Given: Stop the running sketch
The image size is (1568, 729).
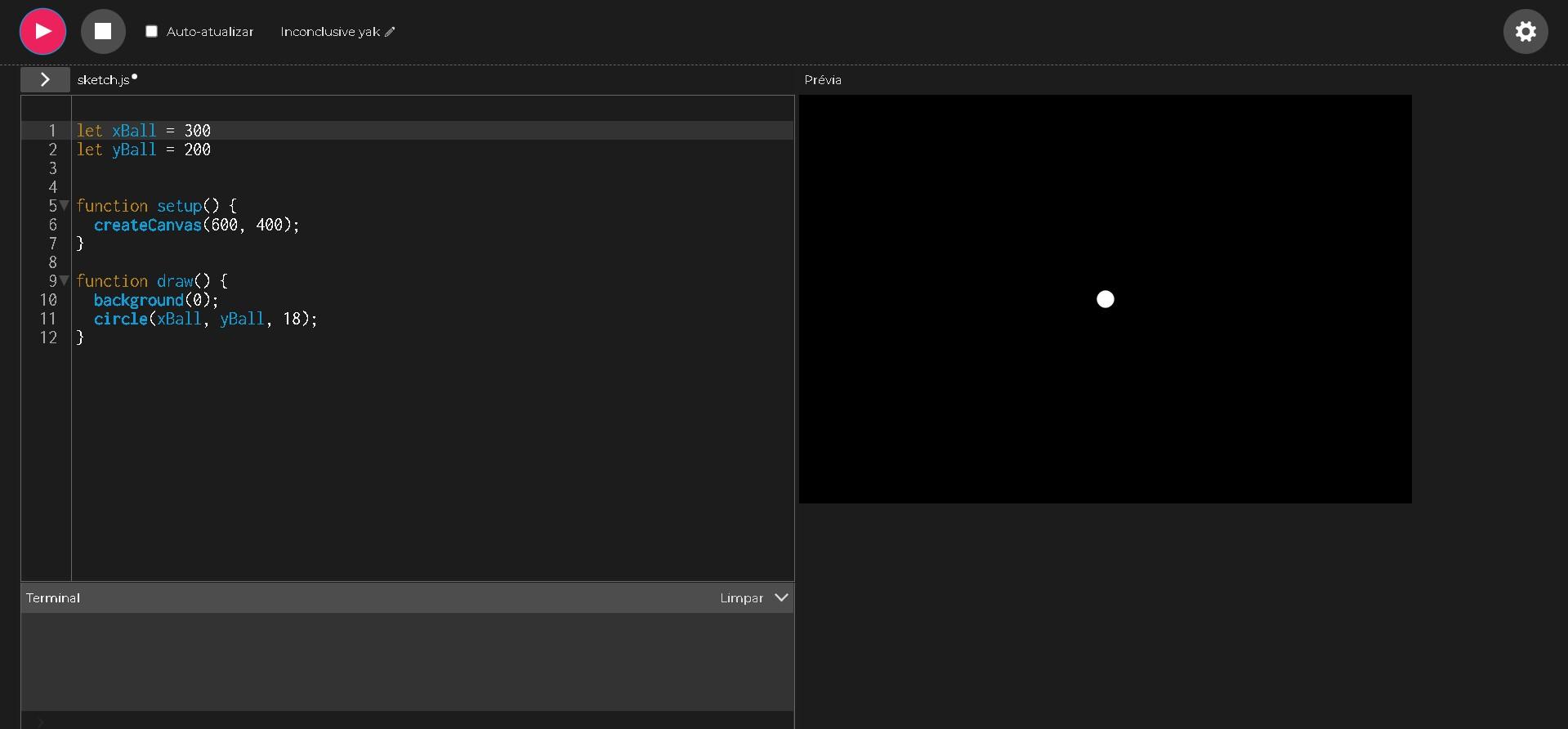Looking at the screenshot, I should click(x=103, y=31).
